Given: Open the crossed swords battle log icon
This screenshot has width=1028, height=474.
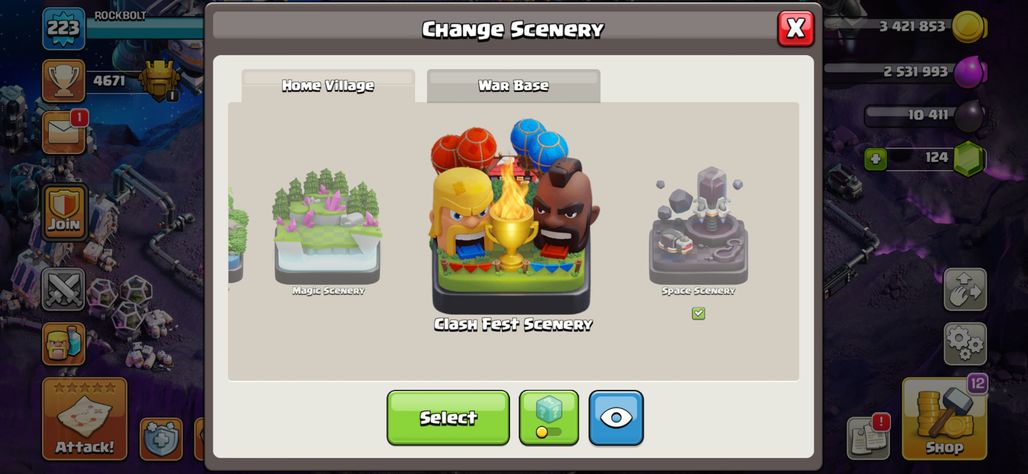Looking at the screenshot, I should pos(64,289).
